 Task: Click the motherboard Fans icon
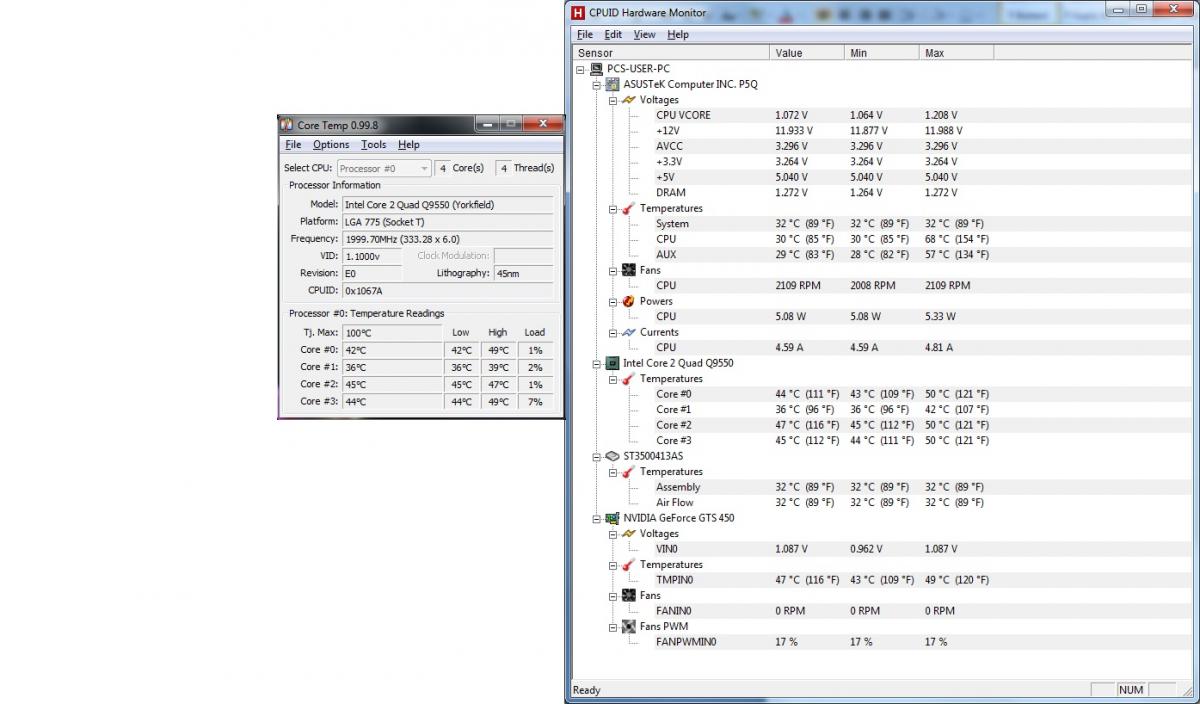coord(629,270)
